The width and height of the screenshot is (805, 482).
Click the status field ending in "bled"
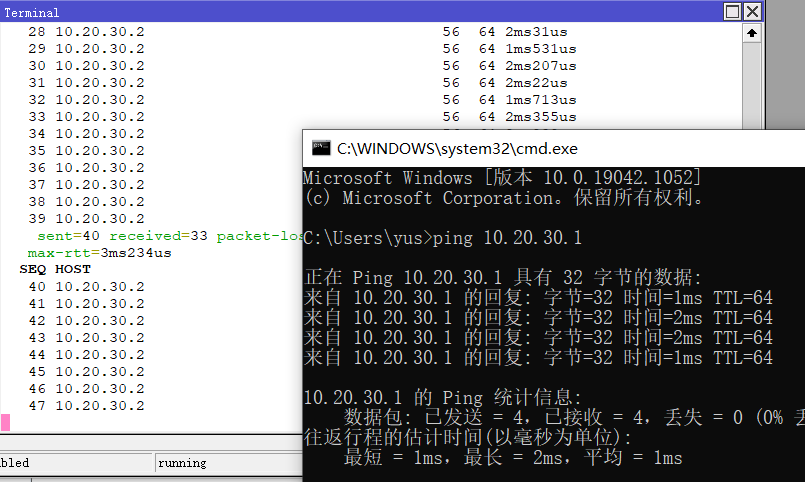[15, 463]
